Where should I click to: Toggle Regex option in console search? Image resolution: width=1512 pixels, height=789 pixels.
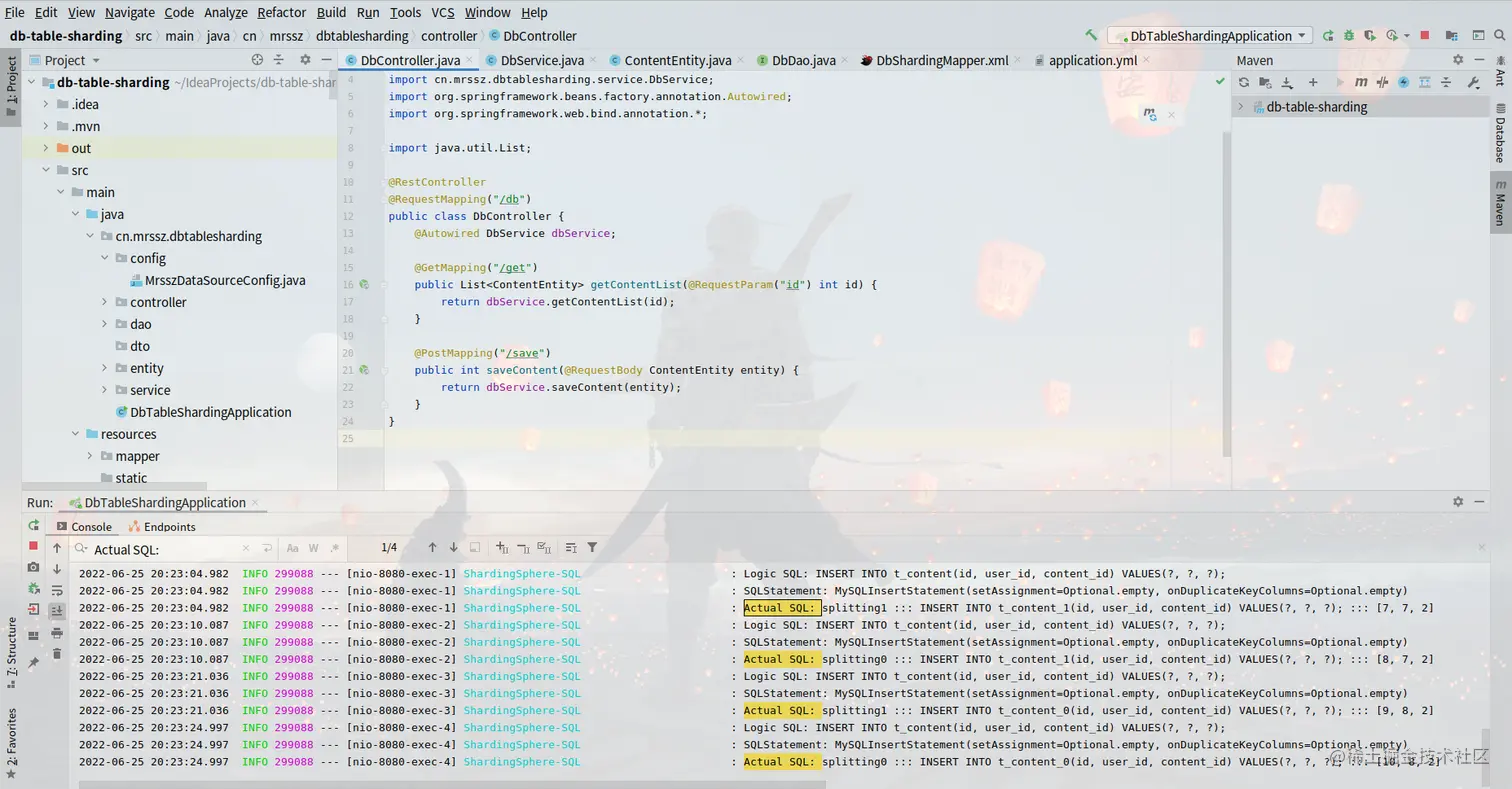click(334, 548)
